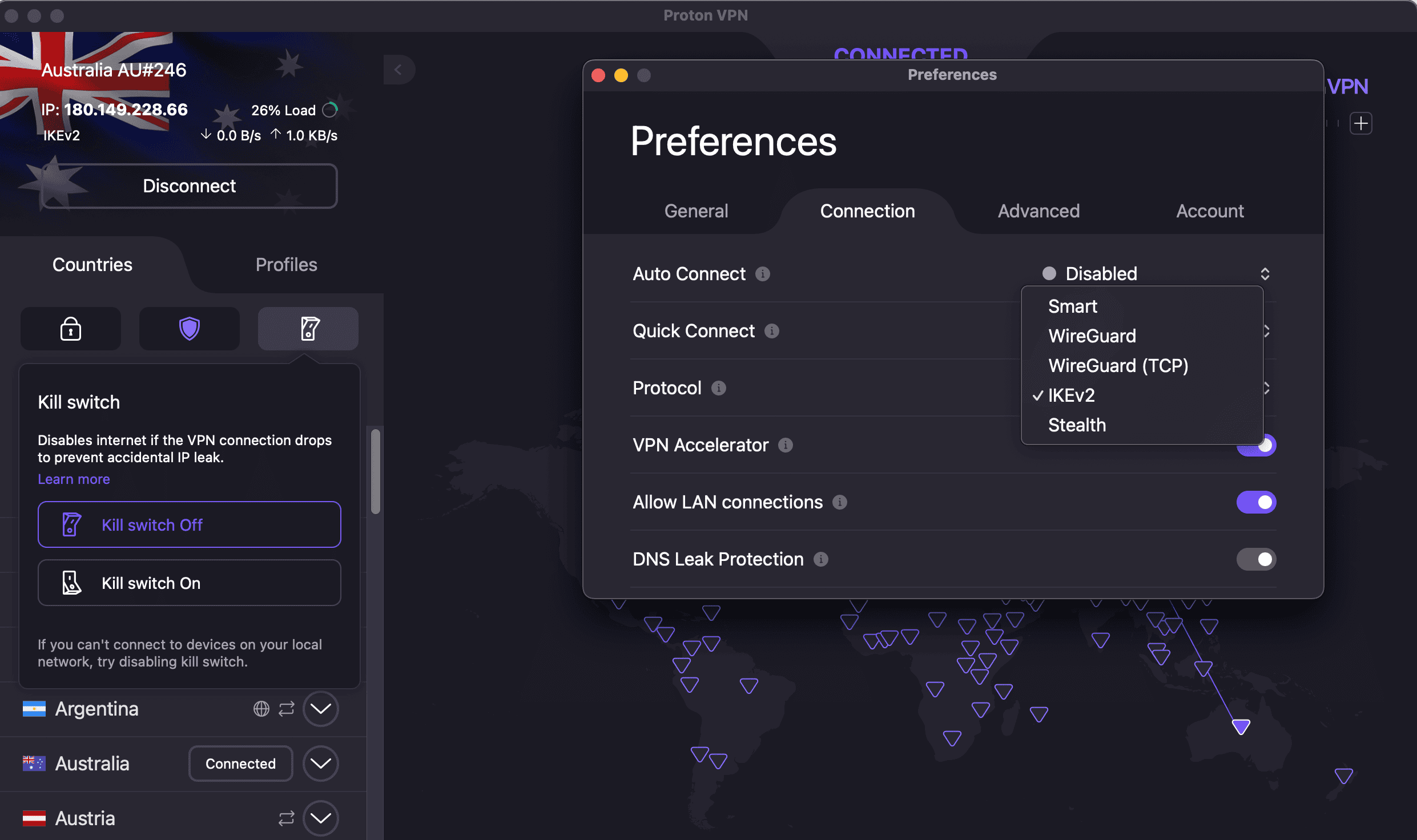Open the Kill switch filter icon
1417x840 pixels.
tap(308, 328)
